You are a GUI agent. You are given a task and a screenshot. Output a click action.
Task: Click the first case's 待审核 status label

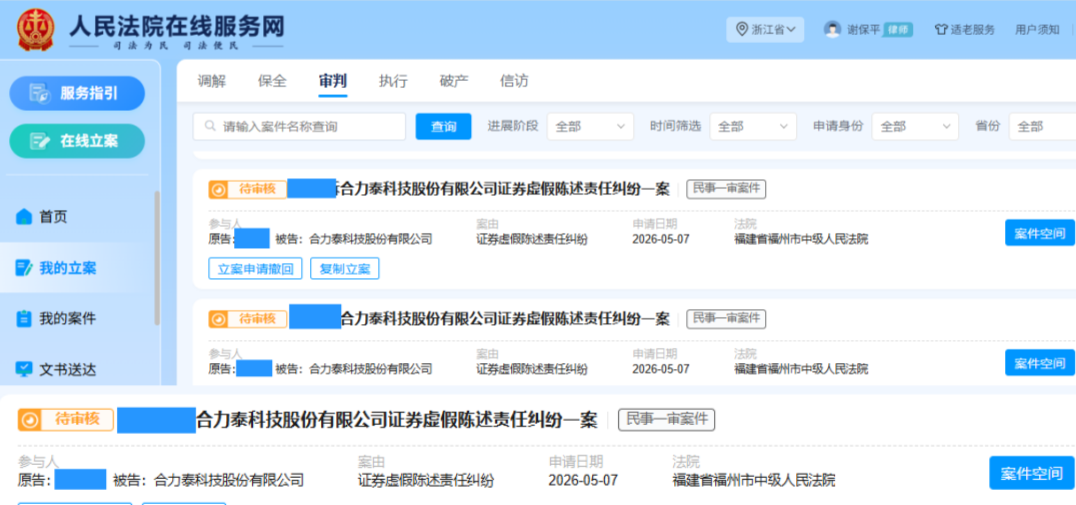(257, 189)
